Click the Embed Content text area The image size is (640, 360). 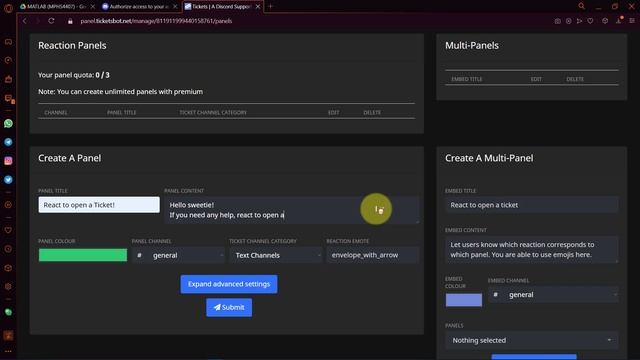coord(532,250)
